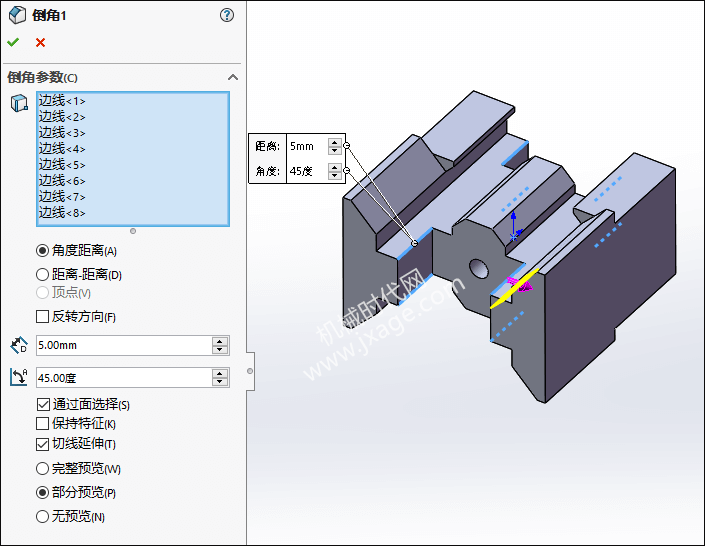The height and width of the screenshot is (546, 705).
Task: Uncheck the 通过面选择 checkbox
Action: coord(43,404)
